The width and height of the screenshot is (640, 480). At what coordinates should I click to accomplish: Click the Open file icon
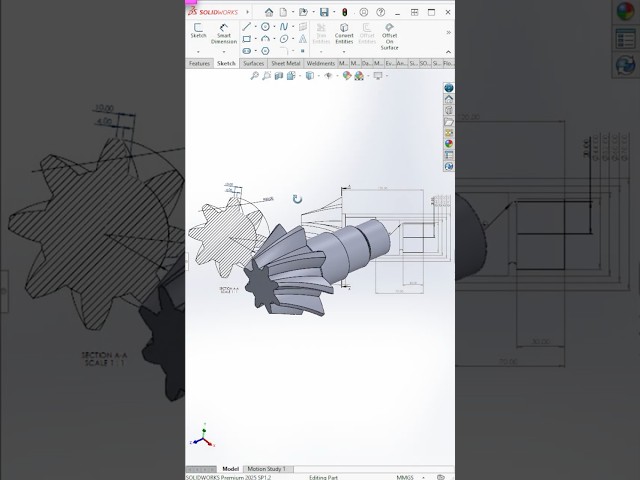point(303,12)
